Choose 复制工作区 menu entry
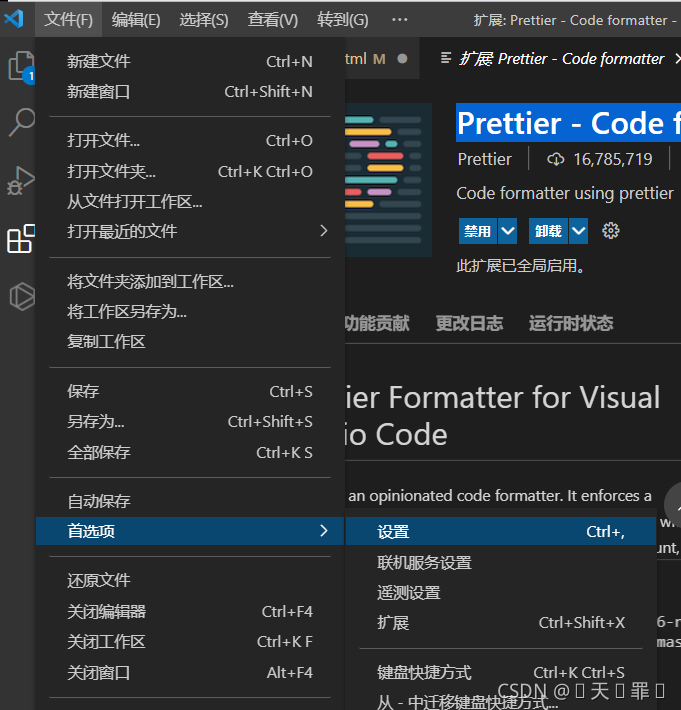The height and width of the screenshot is (710, 681). 190,342
